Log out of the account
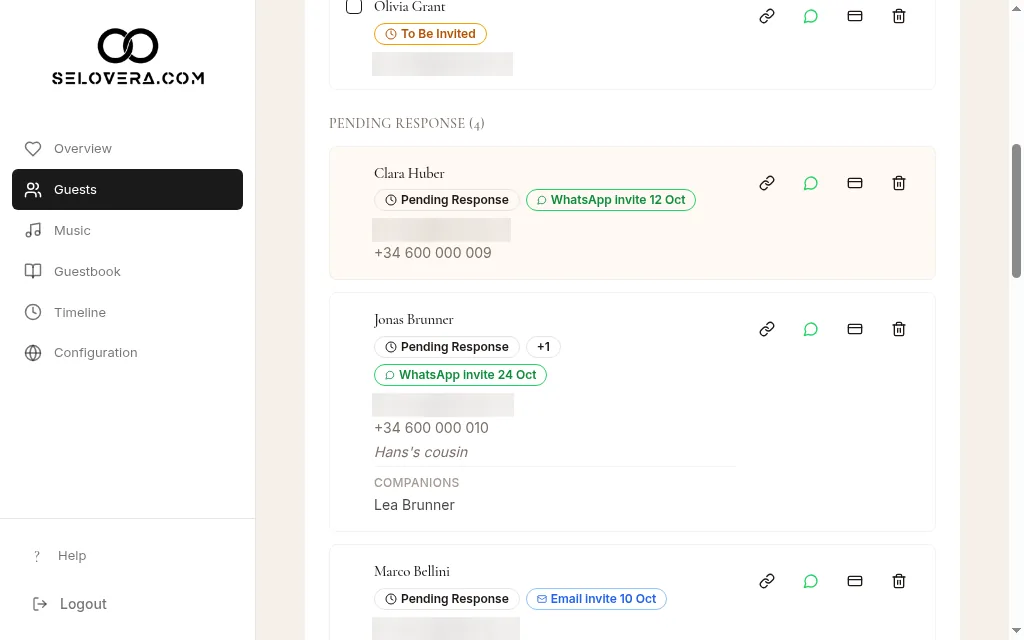This screenshot has width=1024, height=640. tap(70, 604)
